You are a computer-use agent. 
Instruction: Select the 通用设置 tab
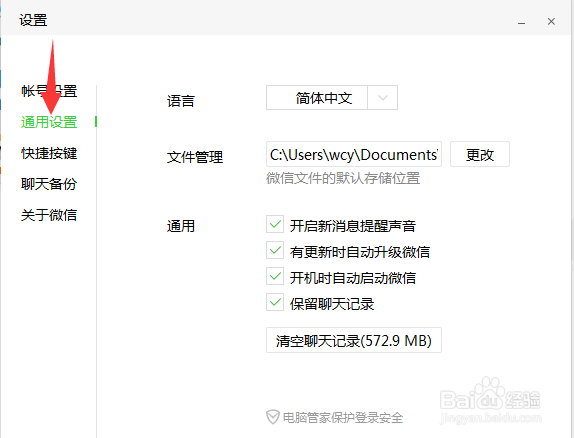[x=49, y=122]
